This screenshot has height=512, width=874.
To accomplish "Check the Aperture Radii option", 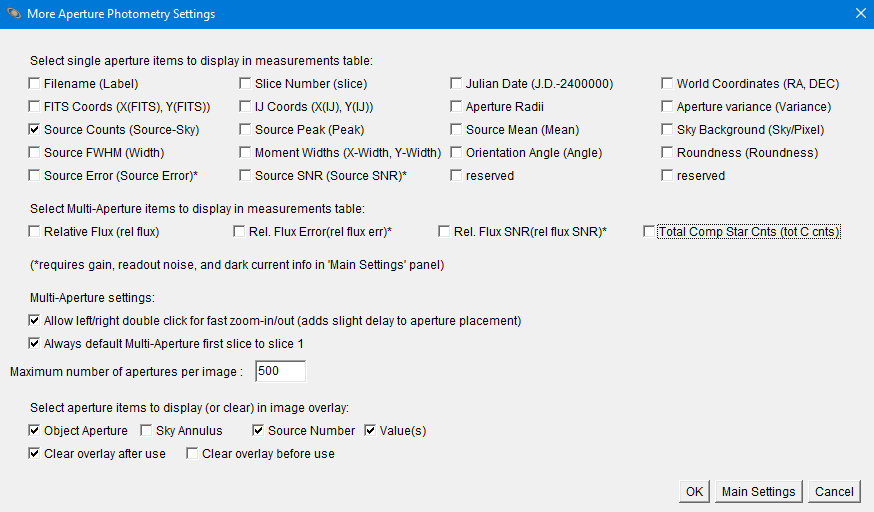I will click(x=457, y=107).
